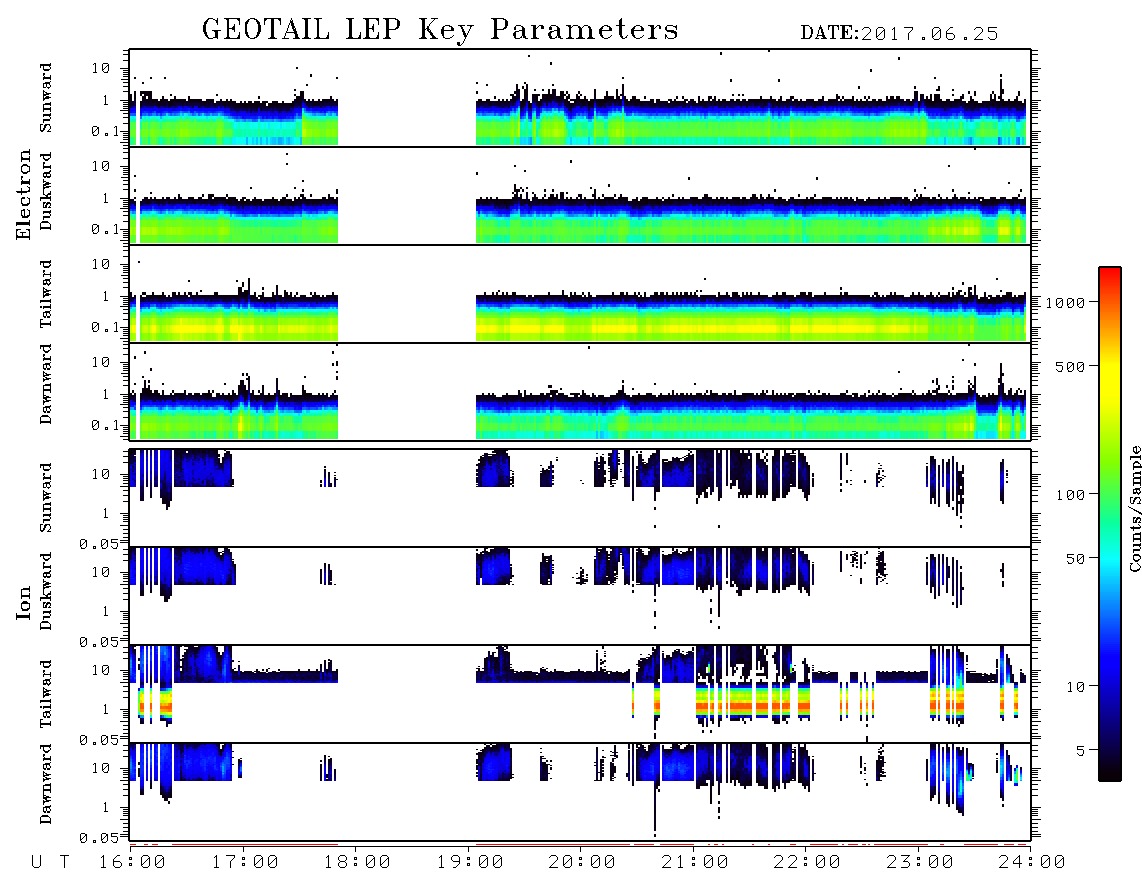Pick the black bottom of the color bar
Image resolution: width=1142 pixels, height=880 pixels.
pyautogui.click(x=1110, y=769)
